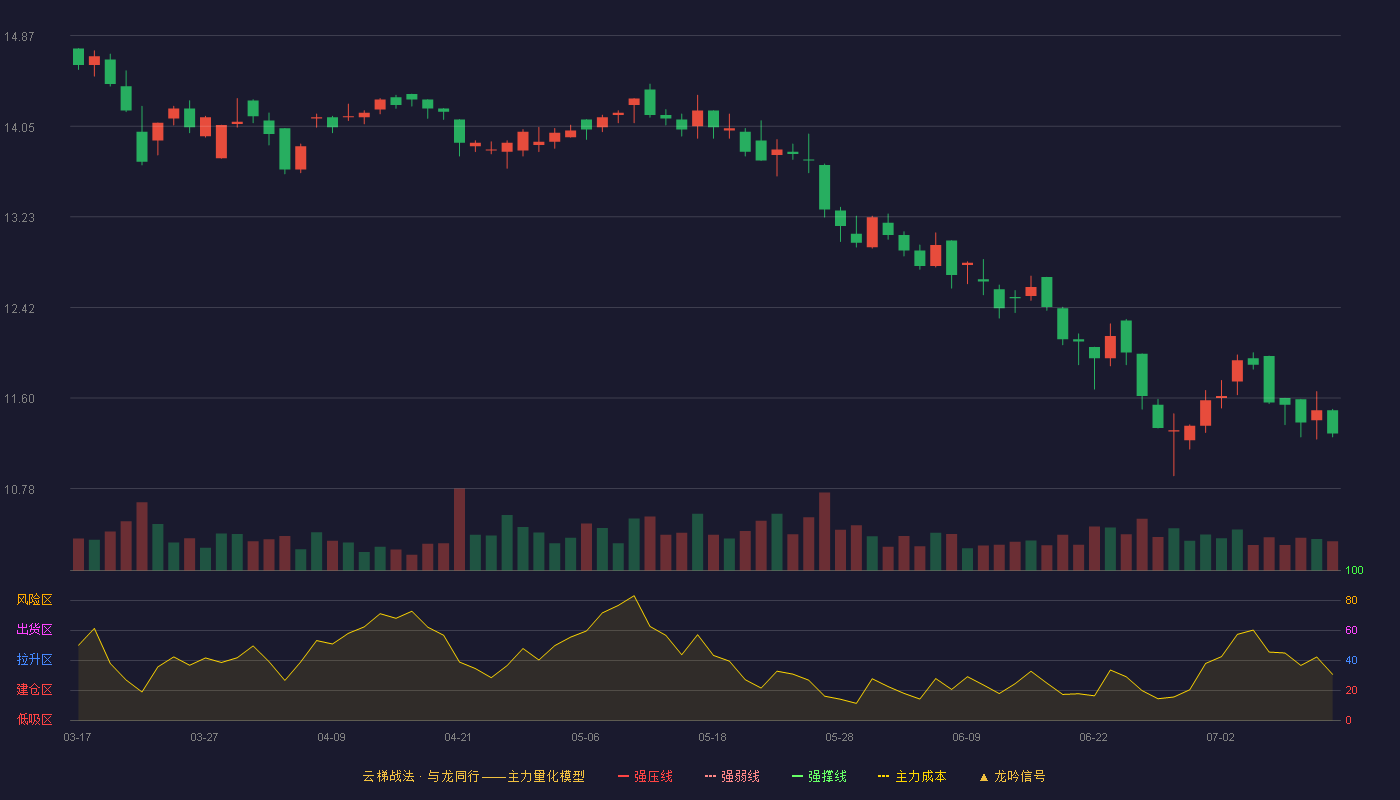
Task: Select the first green candlestick at 03-17
Action: click(78, 57)
